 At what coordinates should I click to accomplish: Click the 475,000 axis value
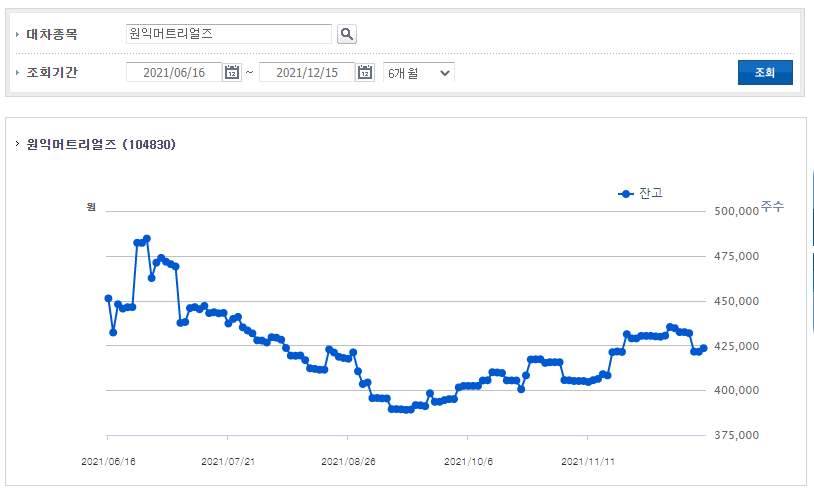pyautogui.click(x=736, y=256)
